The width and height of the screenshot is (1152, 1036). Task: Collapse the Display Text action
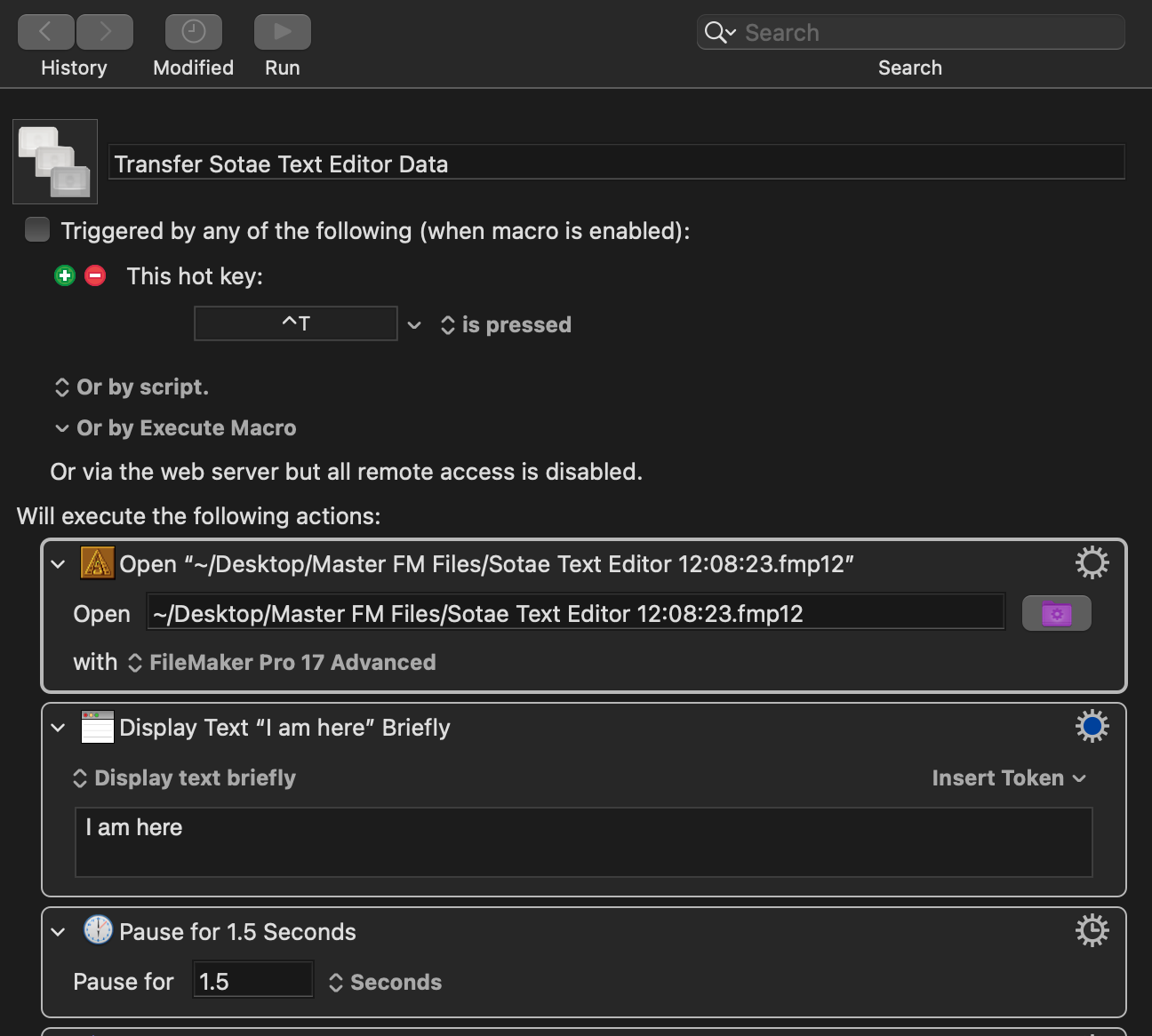[59, 728]
